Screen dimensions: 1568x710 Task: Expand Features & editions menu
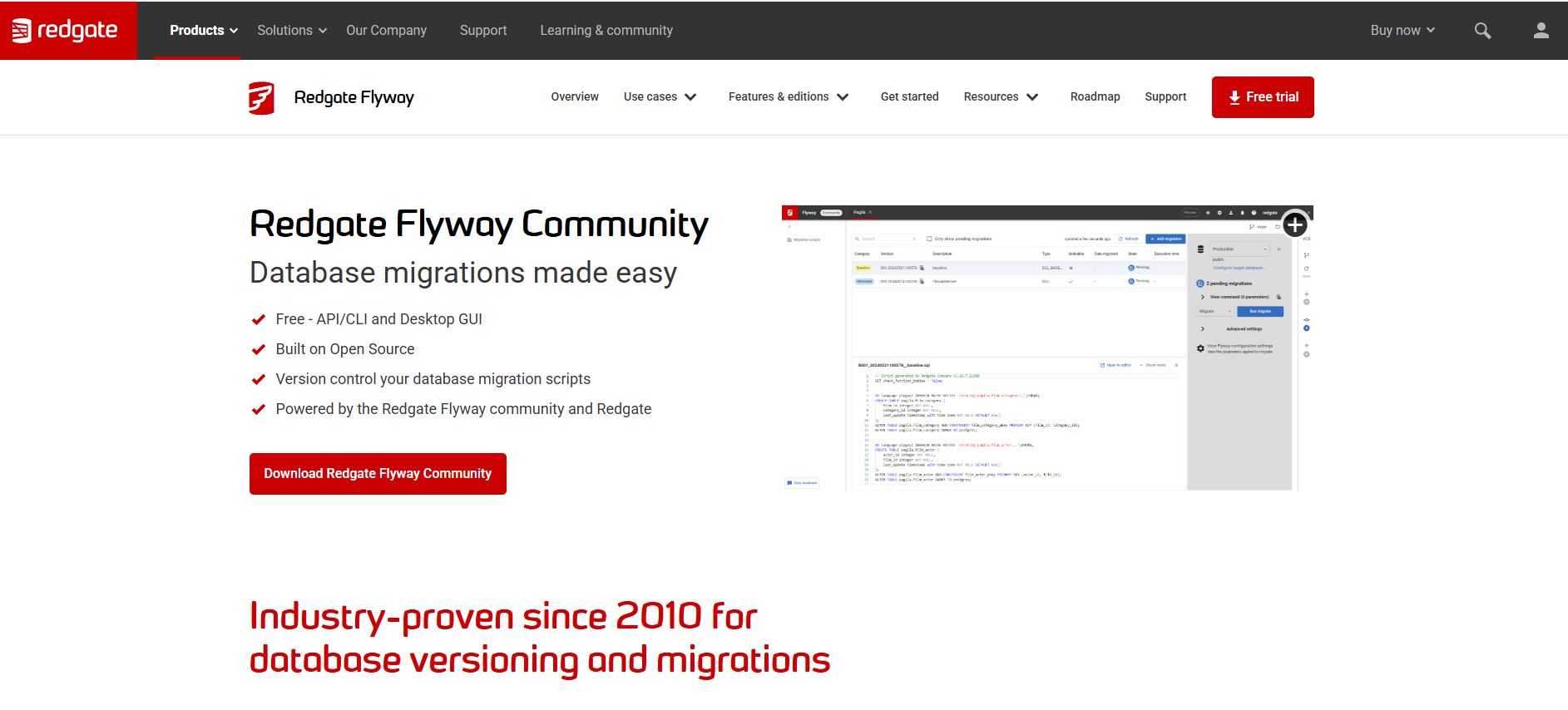click(788, 96)
